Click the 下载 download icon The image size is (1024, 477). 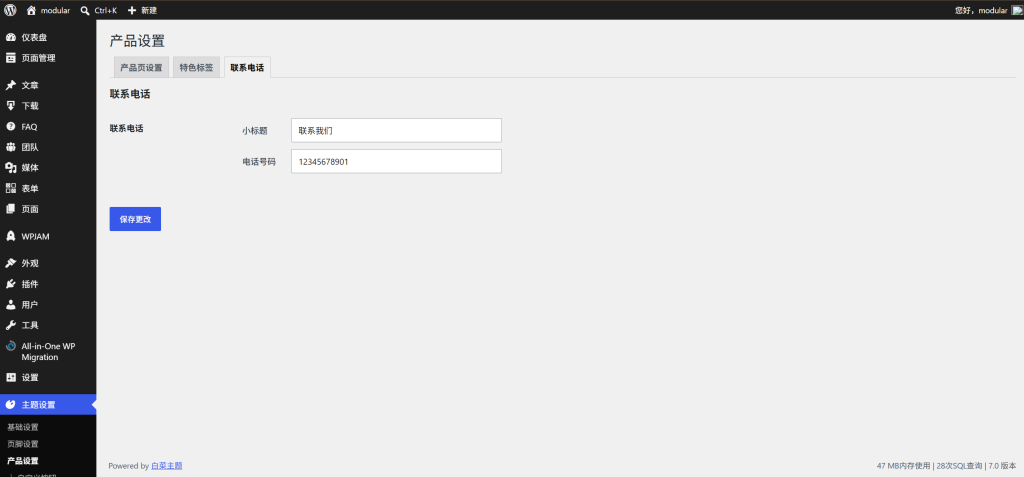(x=10, y=106)
